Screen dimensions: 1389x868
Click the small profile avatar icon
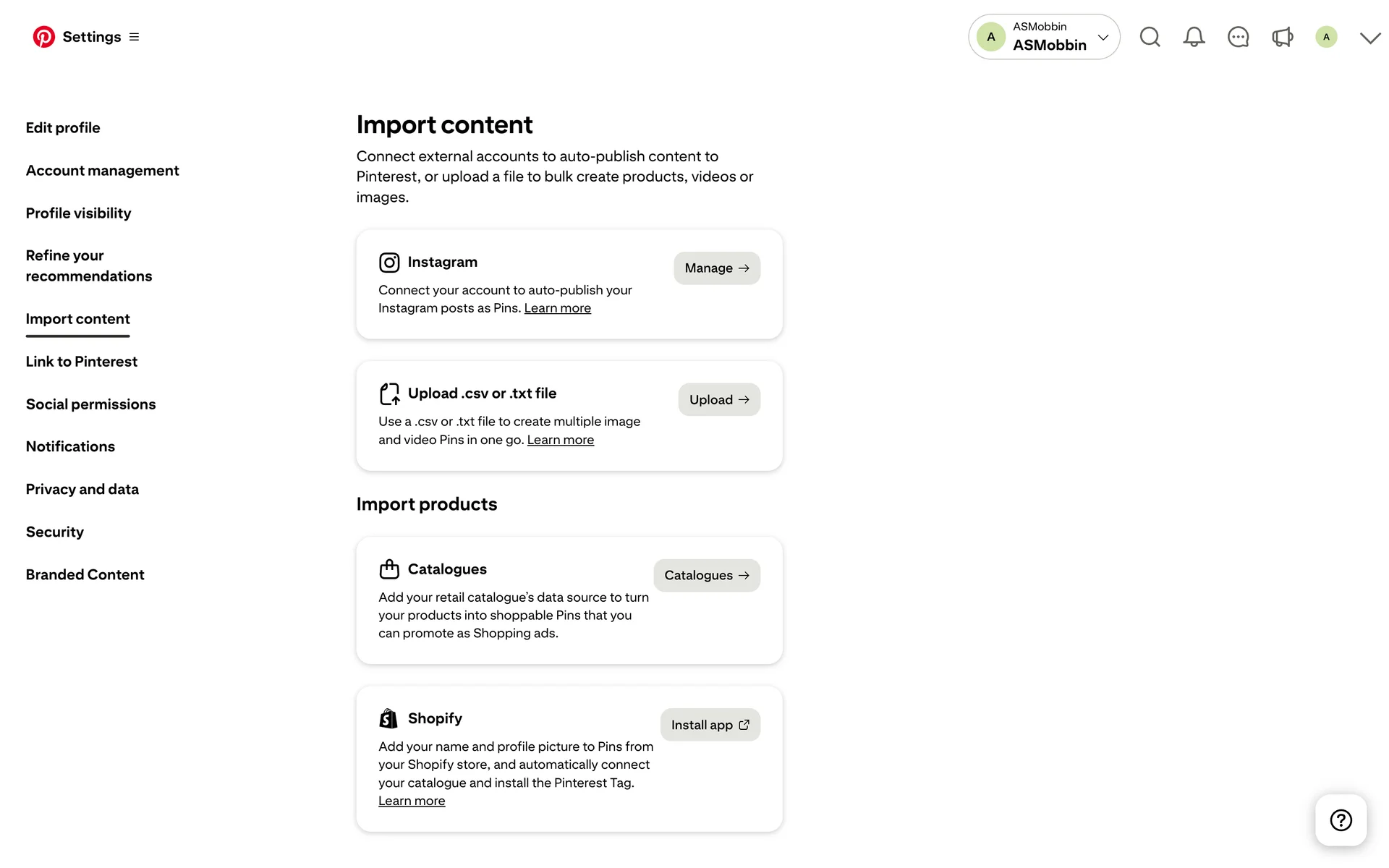point(1326,37)
